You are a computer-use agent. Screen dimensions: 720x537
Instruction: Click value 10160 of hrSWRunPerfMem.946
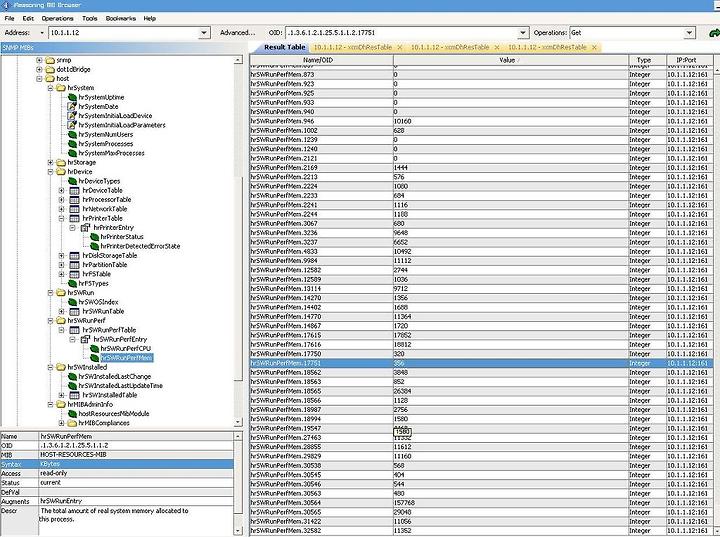[x=403, y=121]
